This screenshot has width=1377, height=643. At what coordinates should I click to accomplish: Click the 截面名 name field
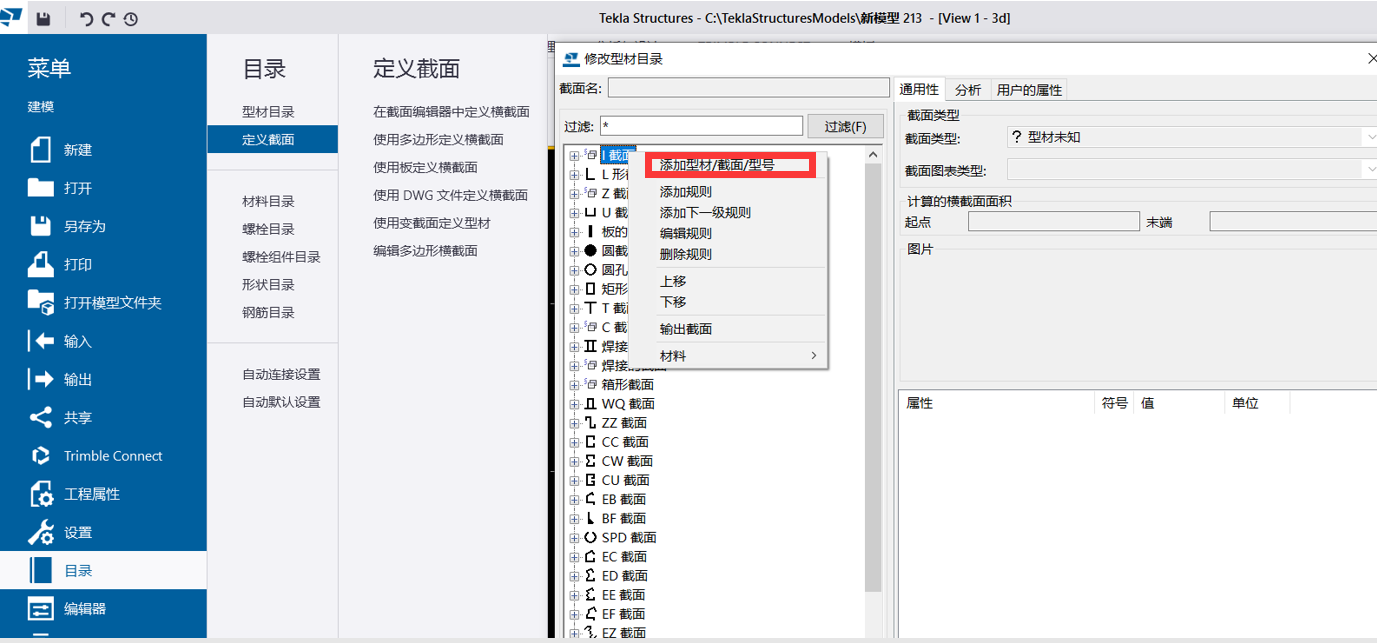[x=748, y=88]
